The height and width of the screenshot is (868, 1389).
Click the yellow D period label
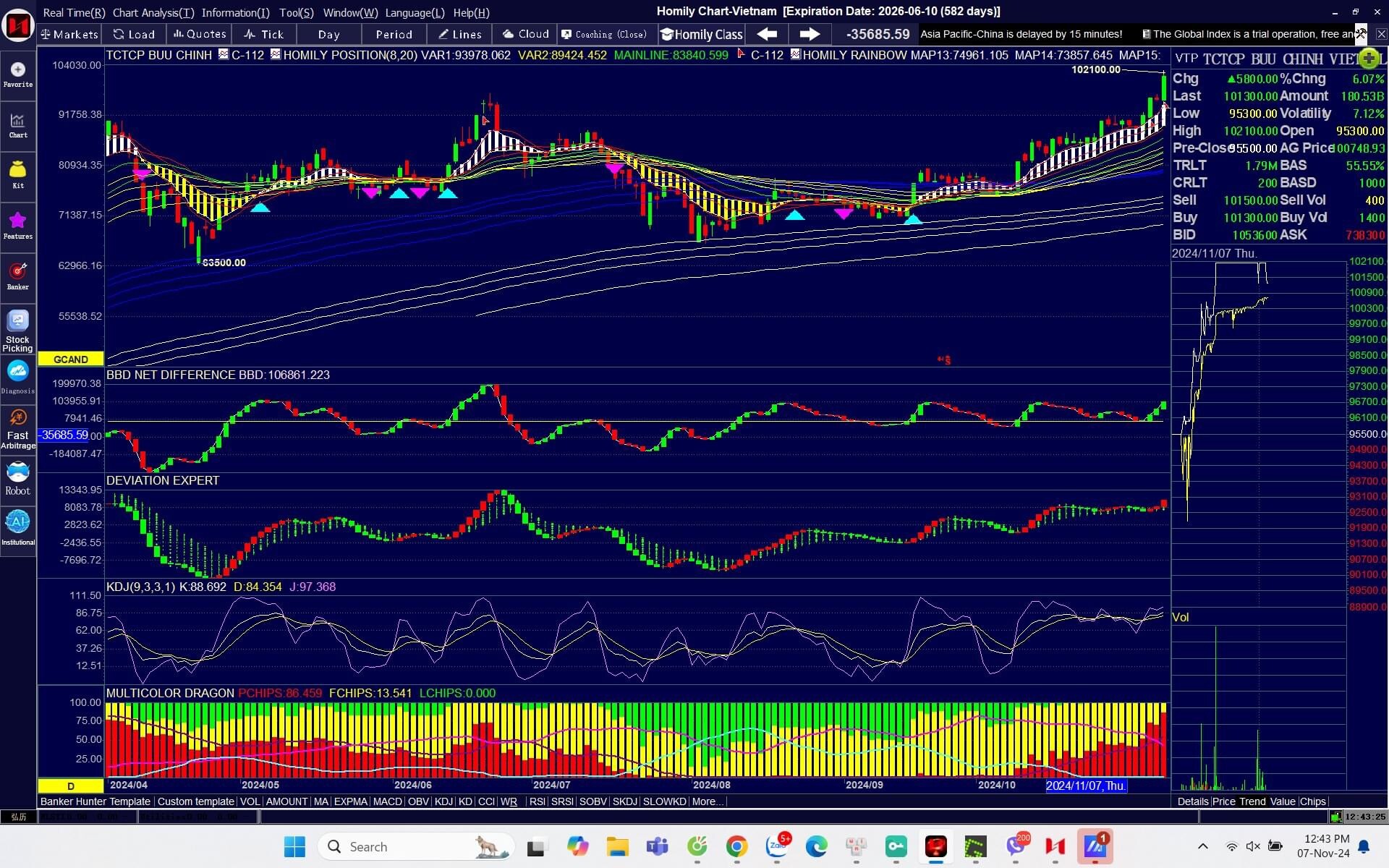70,786
